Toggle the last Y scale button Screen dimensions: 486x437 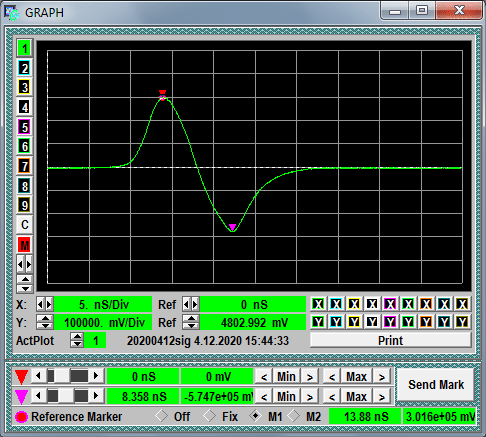click(x=462, y=322)
